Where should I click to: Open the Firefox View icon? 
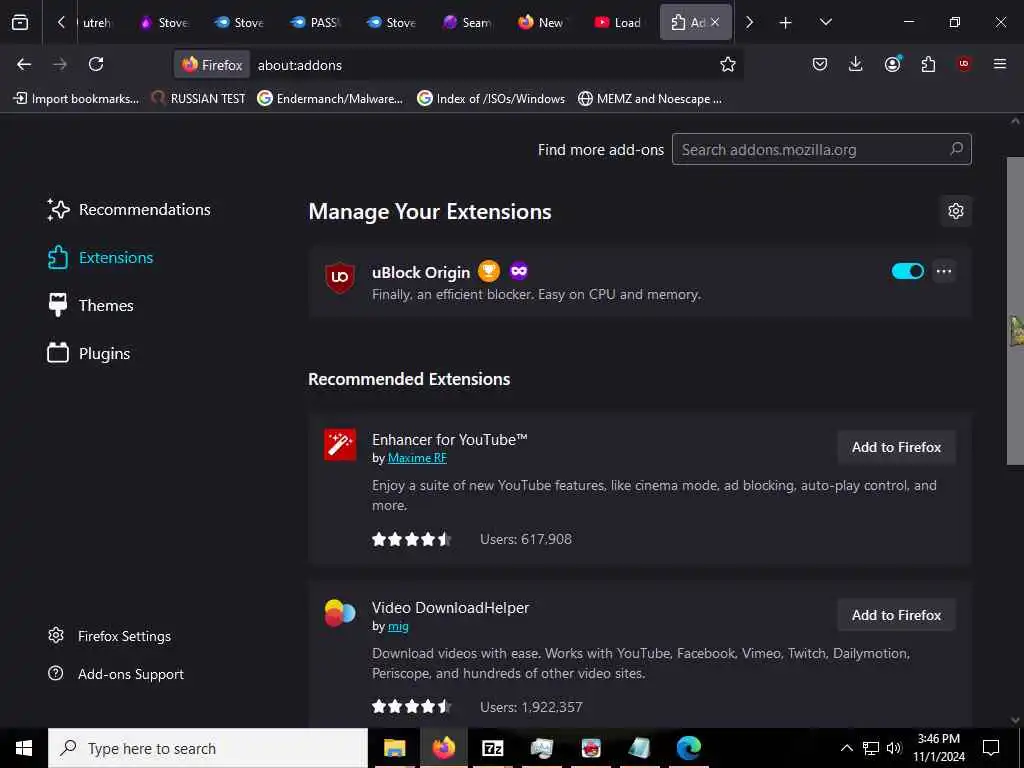pyautogui.click(x=20, y=22)
